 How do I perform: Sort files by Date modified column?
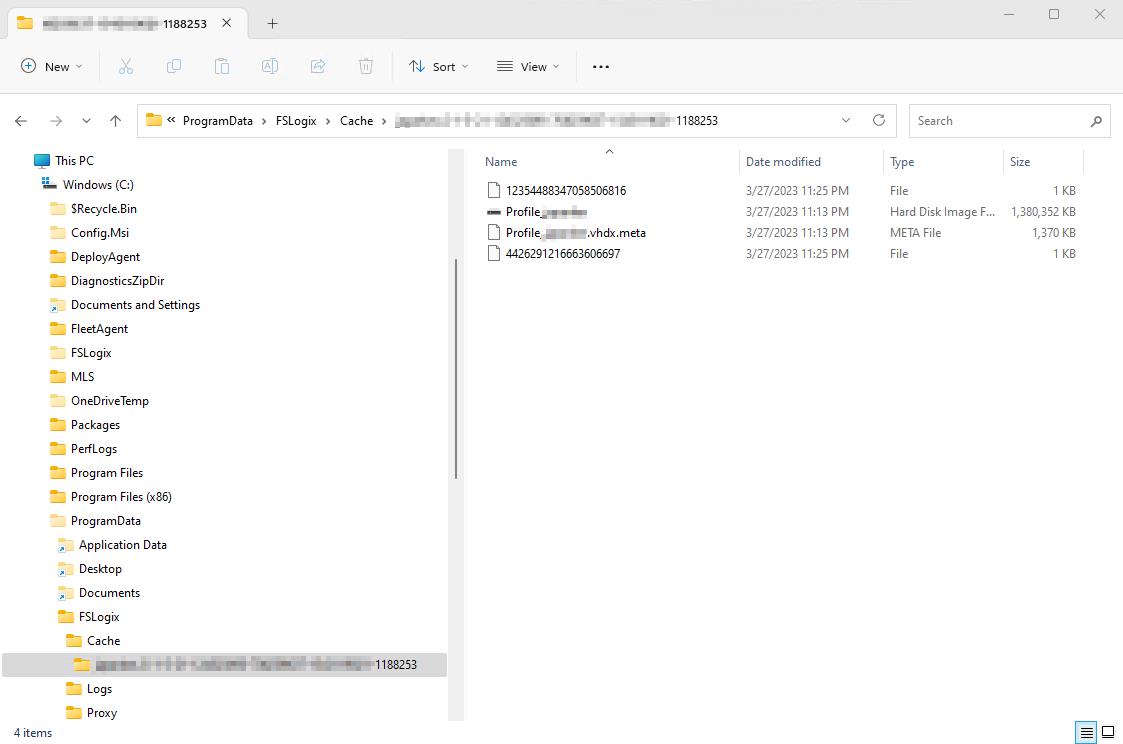pyautogui.click(x=783, y=161)
